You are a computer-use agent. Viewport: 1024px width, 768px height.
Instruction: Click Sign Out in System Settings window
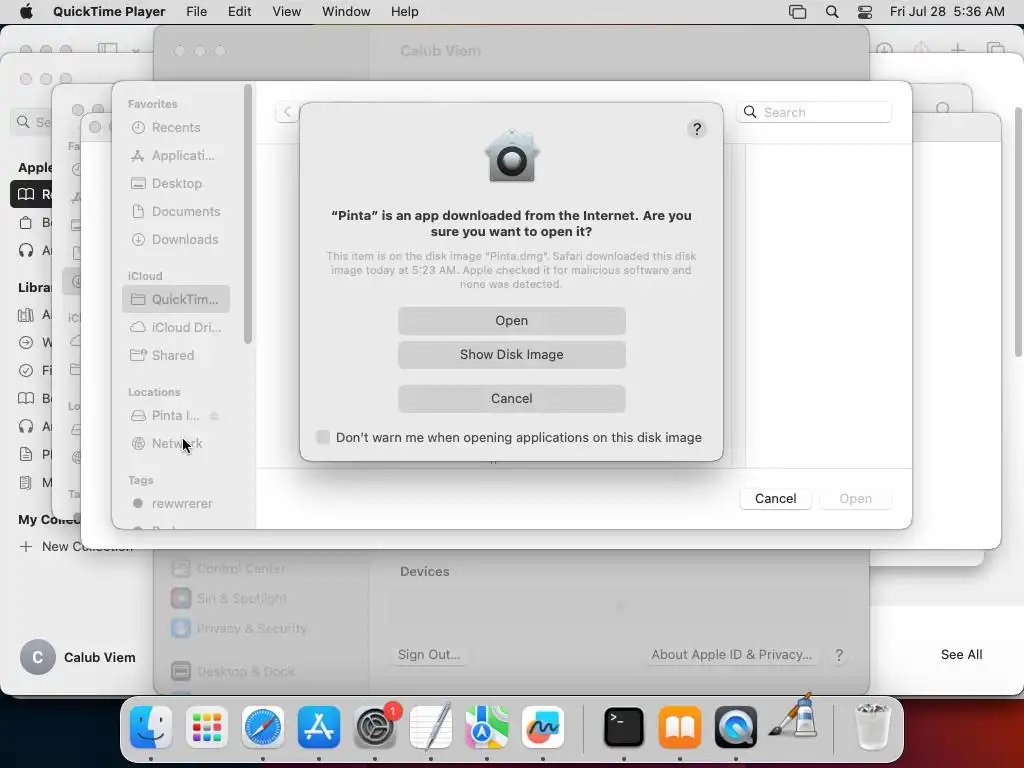429,654
